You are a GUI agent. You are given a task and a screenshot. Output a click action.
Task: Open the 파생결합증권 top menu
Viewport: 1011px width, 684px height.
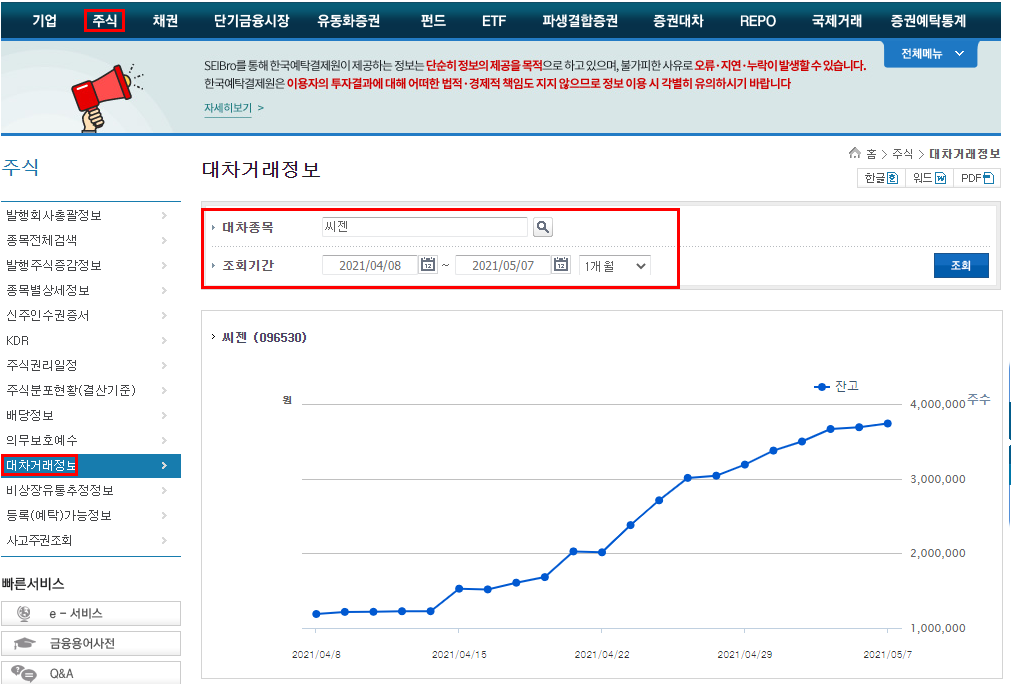tap(580, 21)
